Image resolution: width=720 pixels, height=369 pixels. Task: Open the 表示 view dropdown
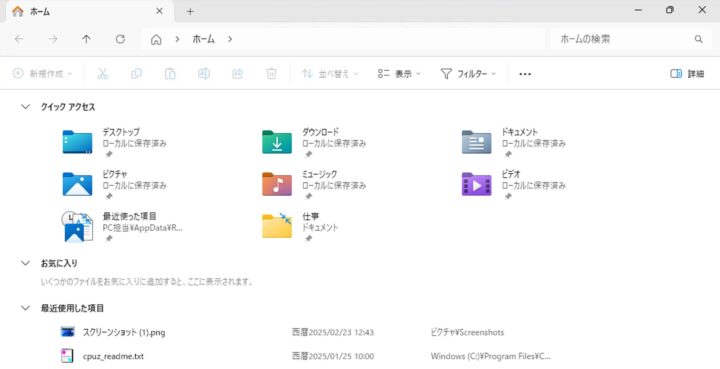399,74
